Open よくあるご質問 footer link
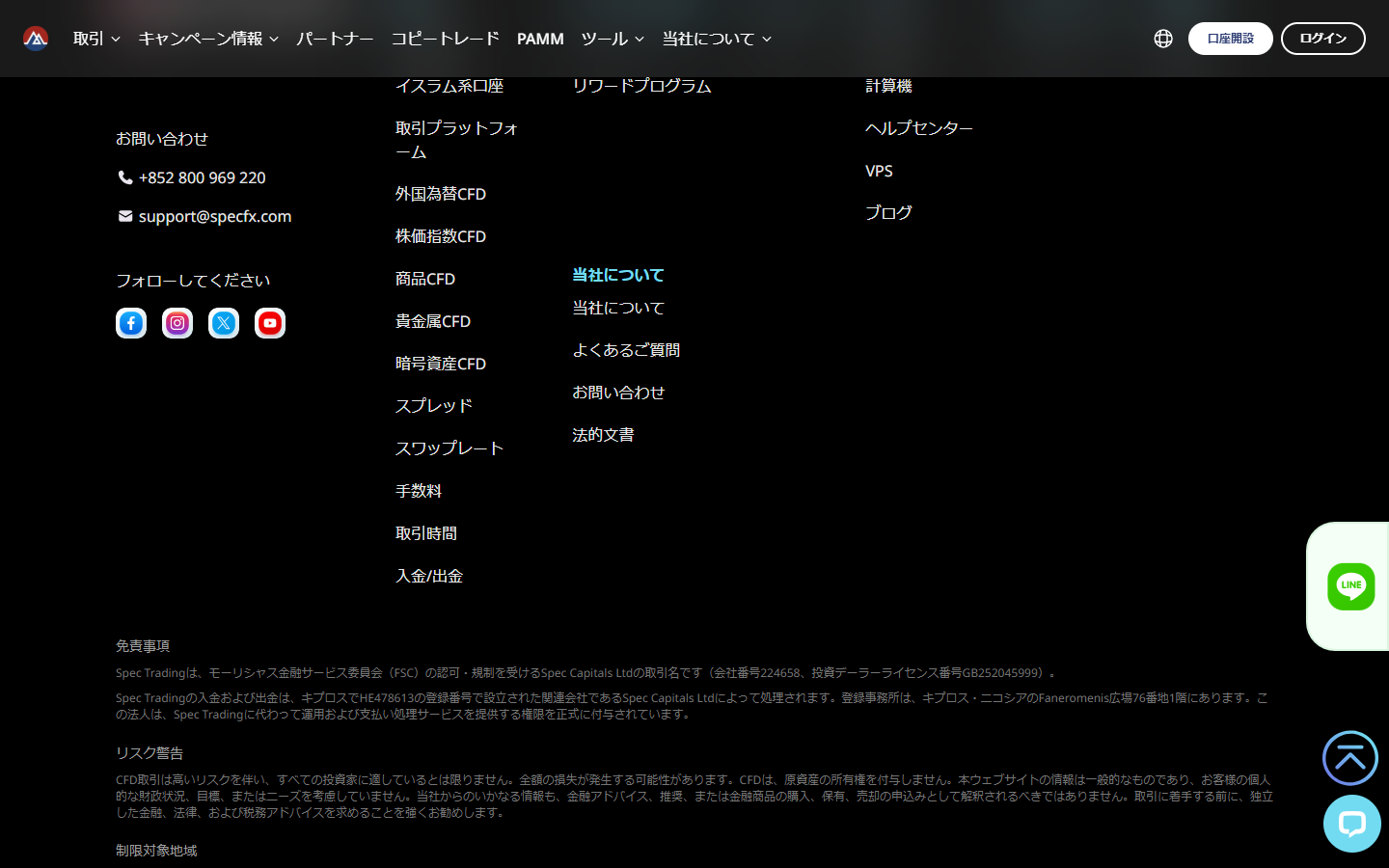1389x868 pixels. tap(626, 350)
